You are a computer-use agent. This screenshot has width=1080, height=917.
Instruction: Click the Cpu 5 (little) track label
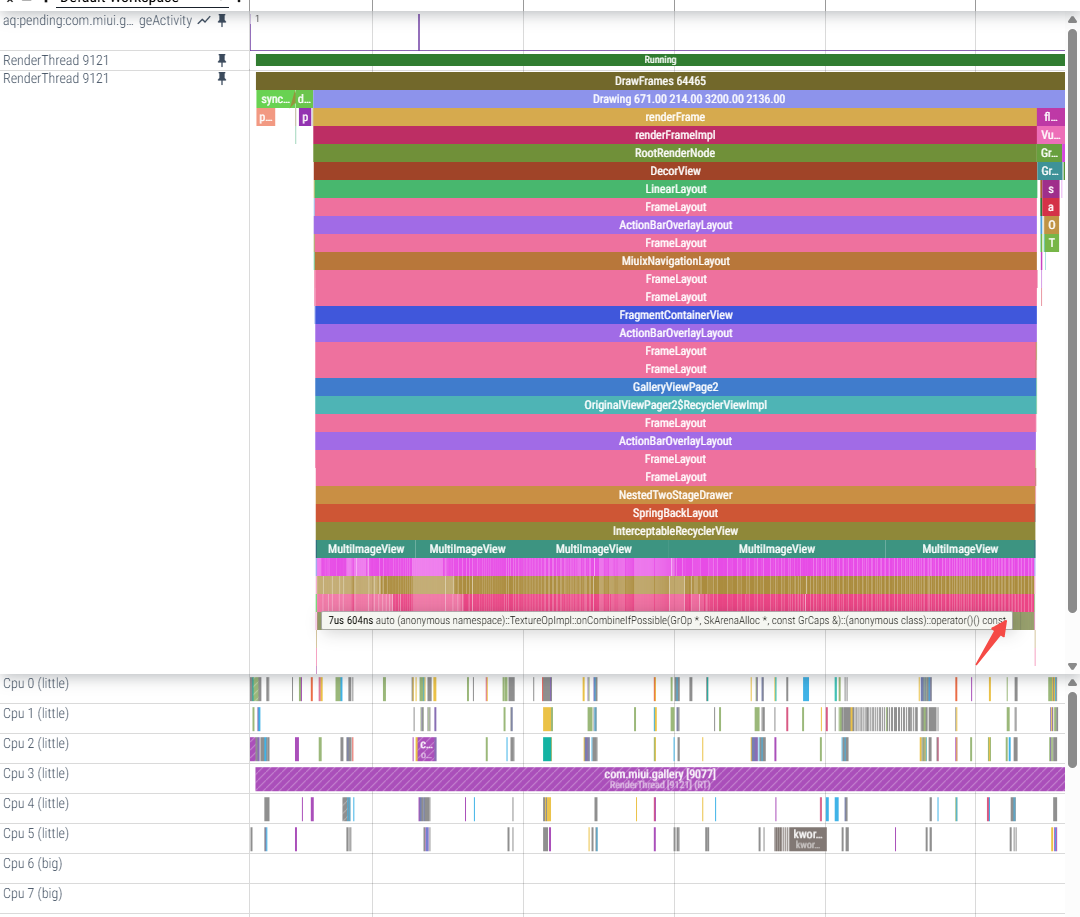click(x=36, y=833)
